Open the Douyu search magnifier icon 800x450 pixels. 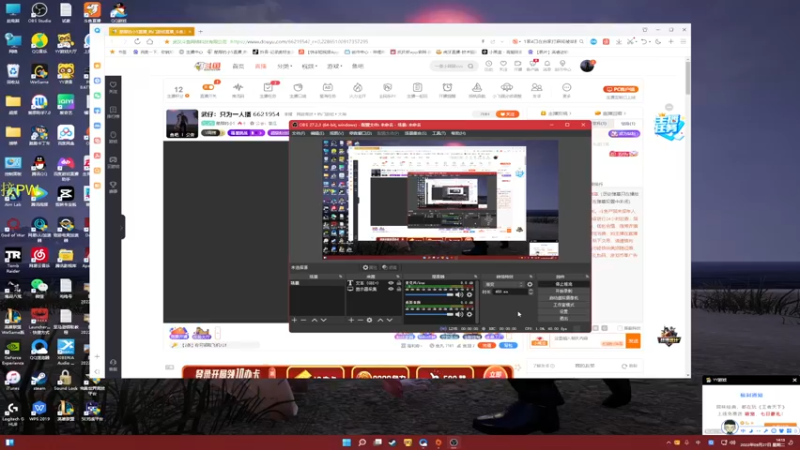470,66
